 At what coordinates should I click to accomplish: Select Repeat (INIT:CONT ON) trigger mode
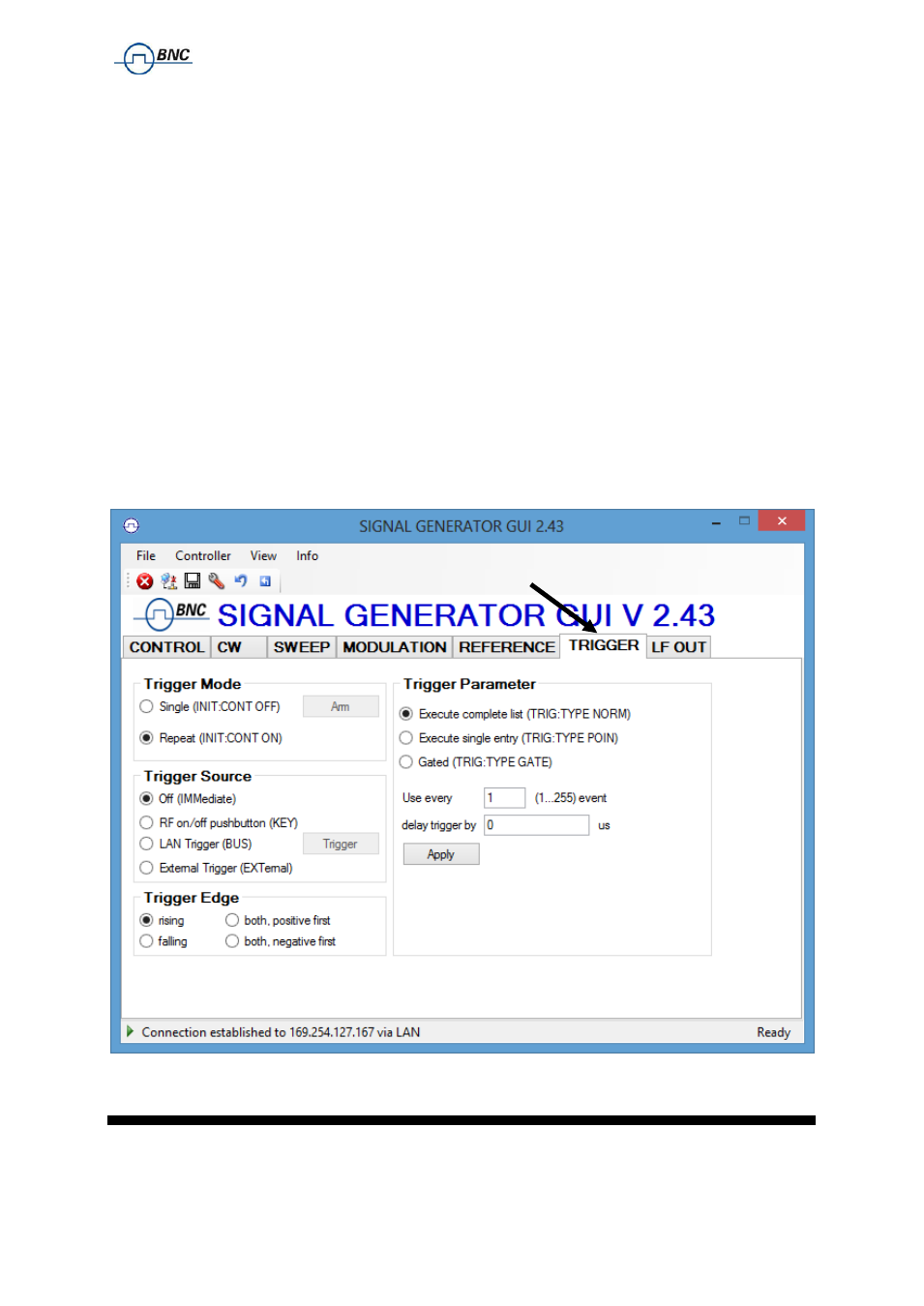coord(211,737)
